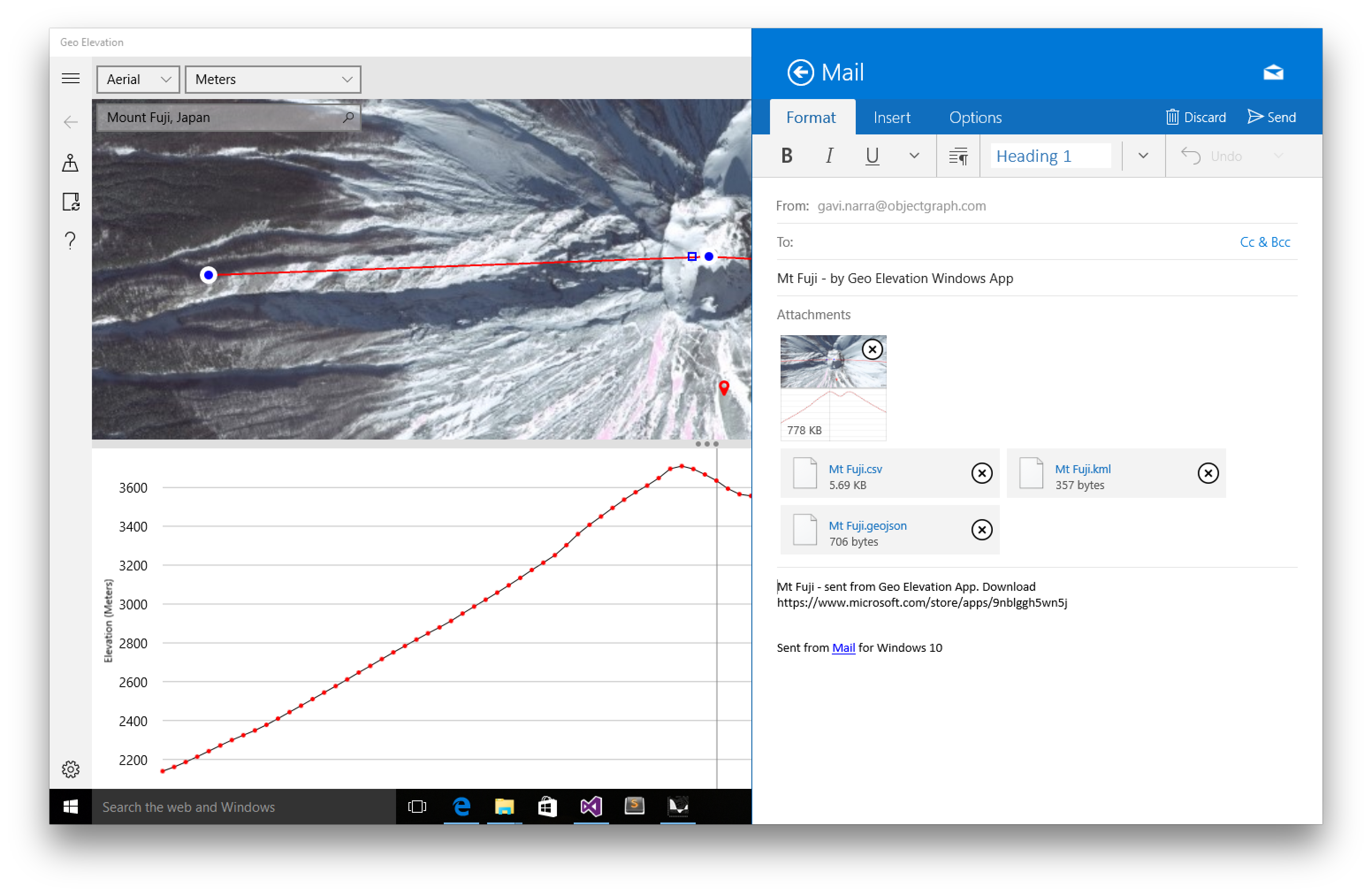Switch to the Insert tab in Mail
Screen dimensions: 1372x895
point(892,117)
